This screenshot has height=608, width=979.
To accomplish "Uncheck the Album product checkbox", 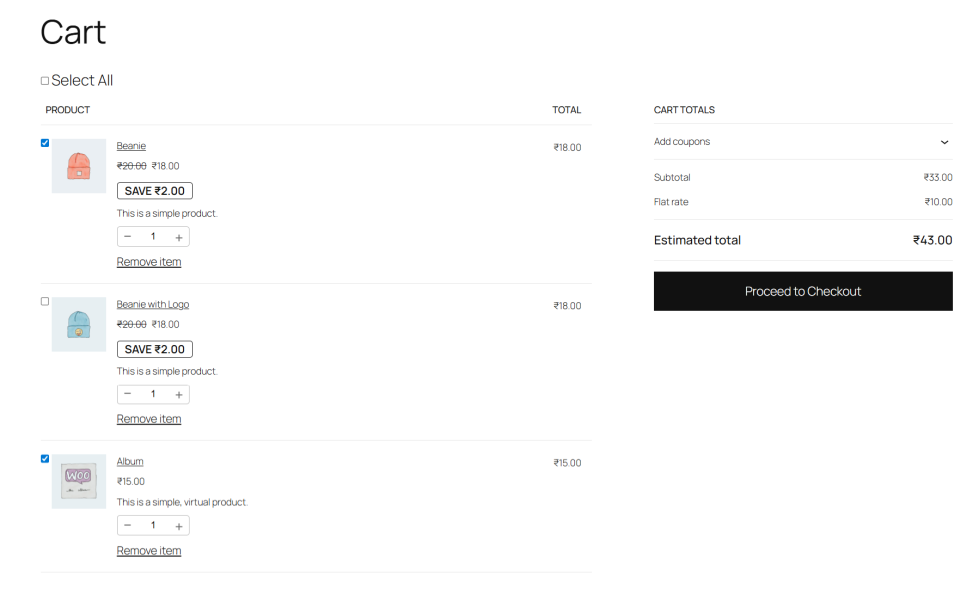I will 45,459.
